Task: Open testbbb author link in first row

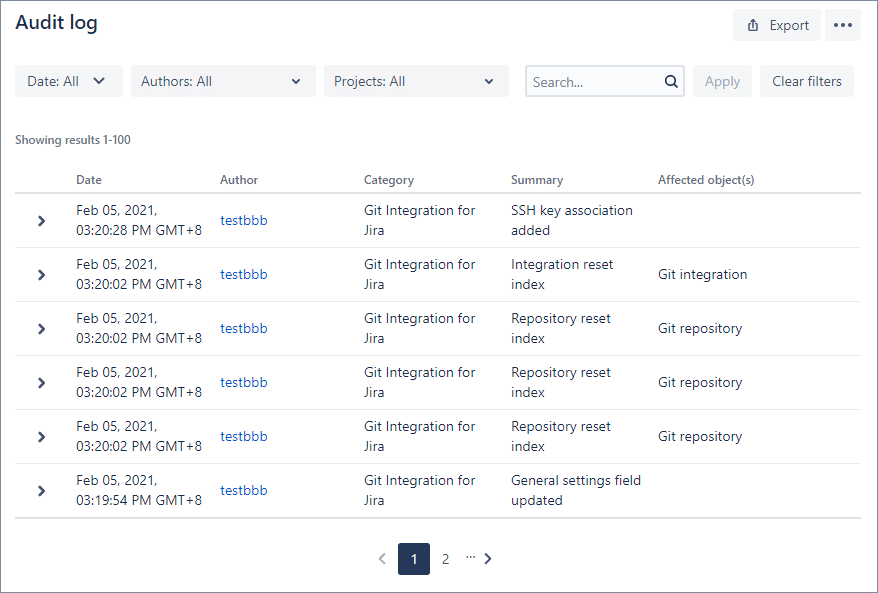Action: [244, 221]
